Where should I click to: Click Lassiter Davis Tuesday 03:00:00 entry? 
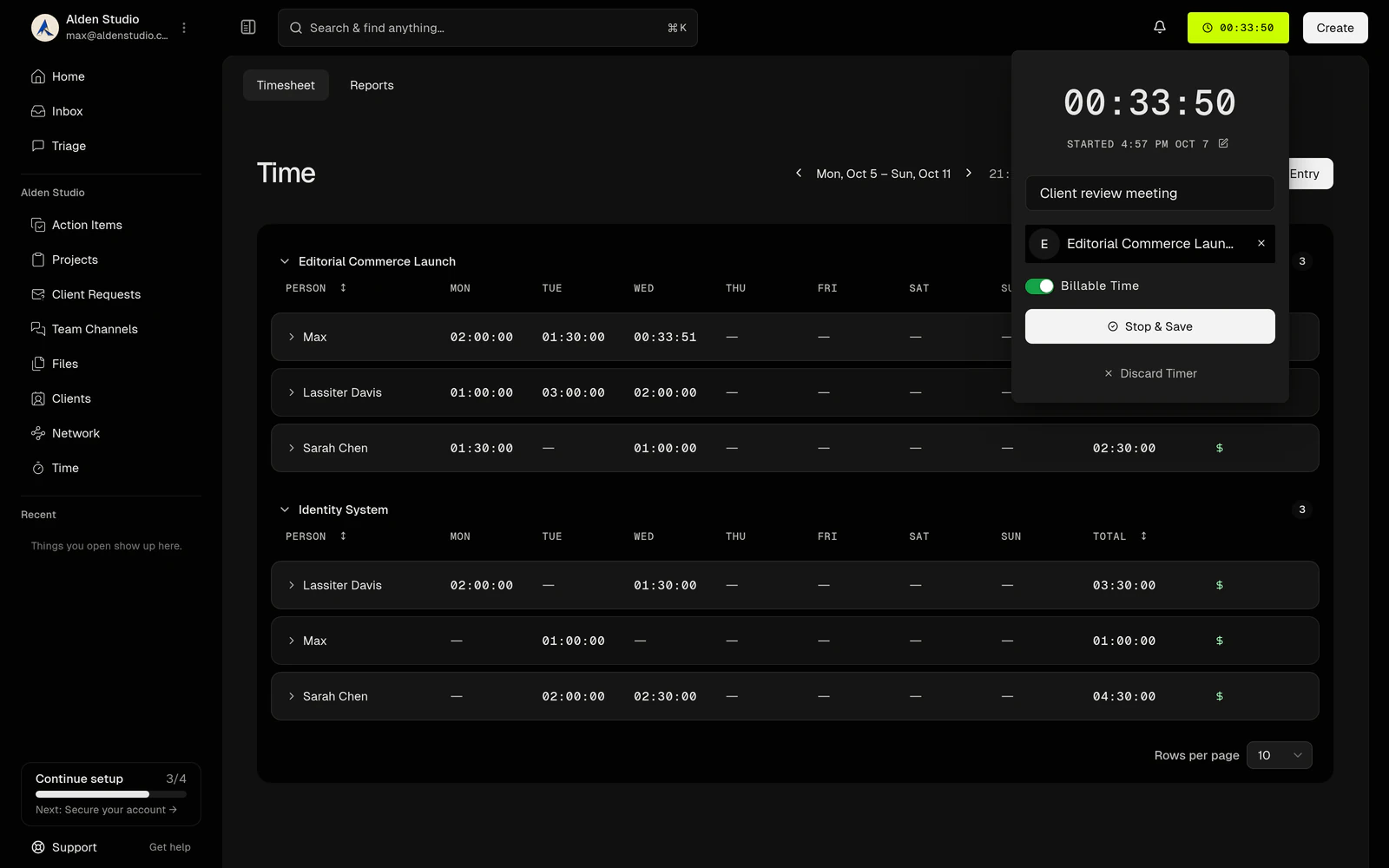point(574,392)
